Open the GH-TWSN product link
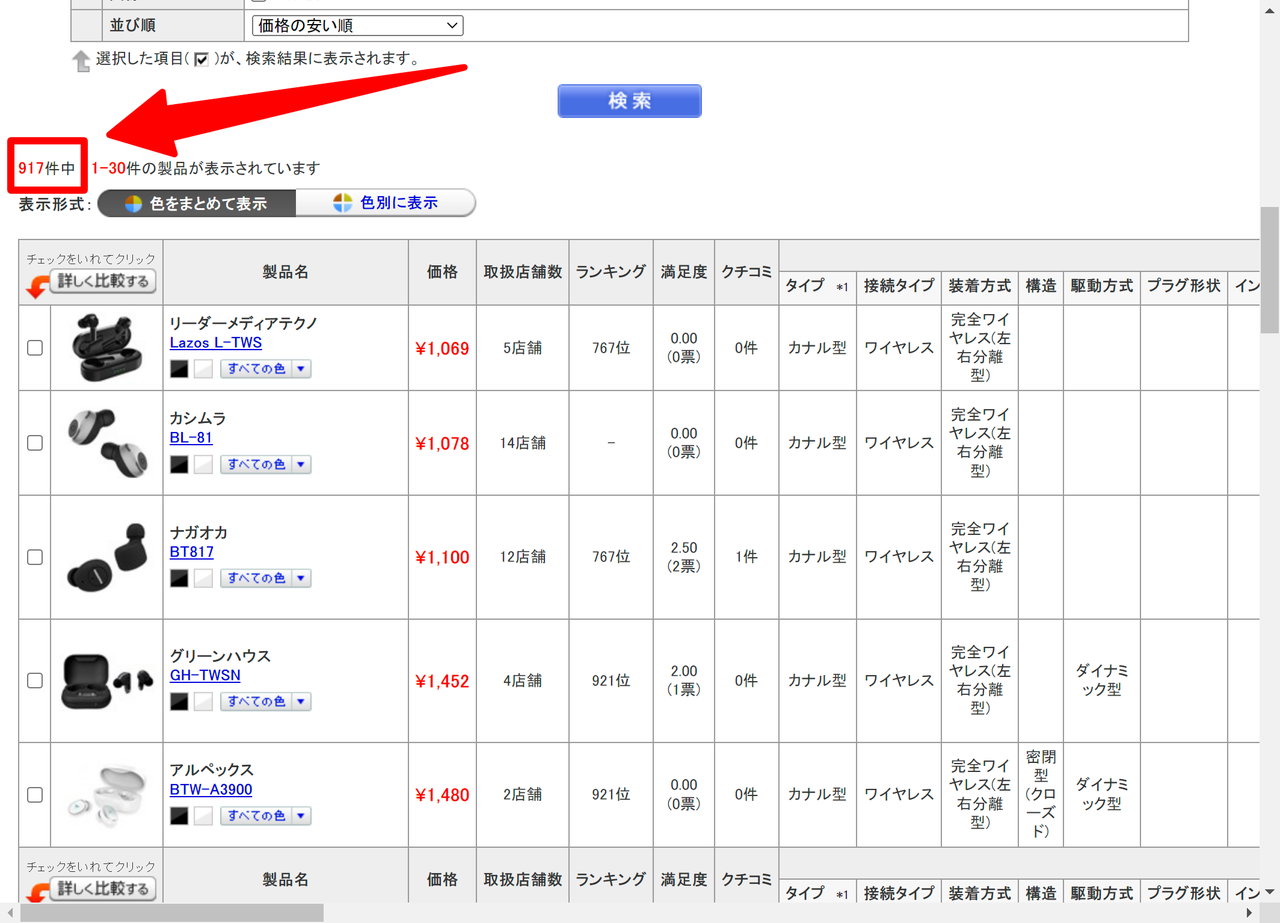 (x=205, y=675)
